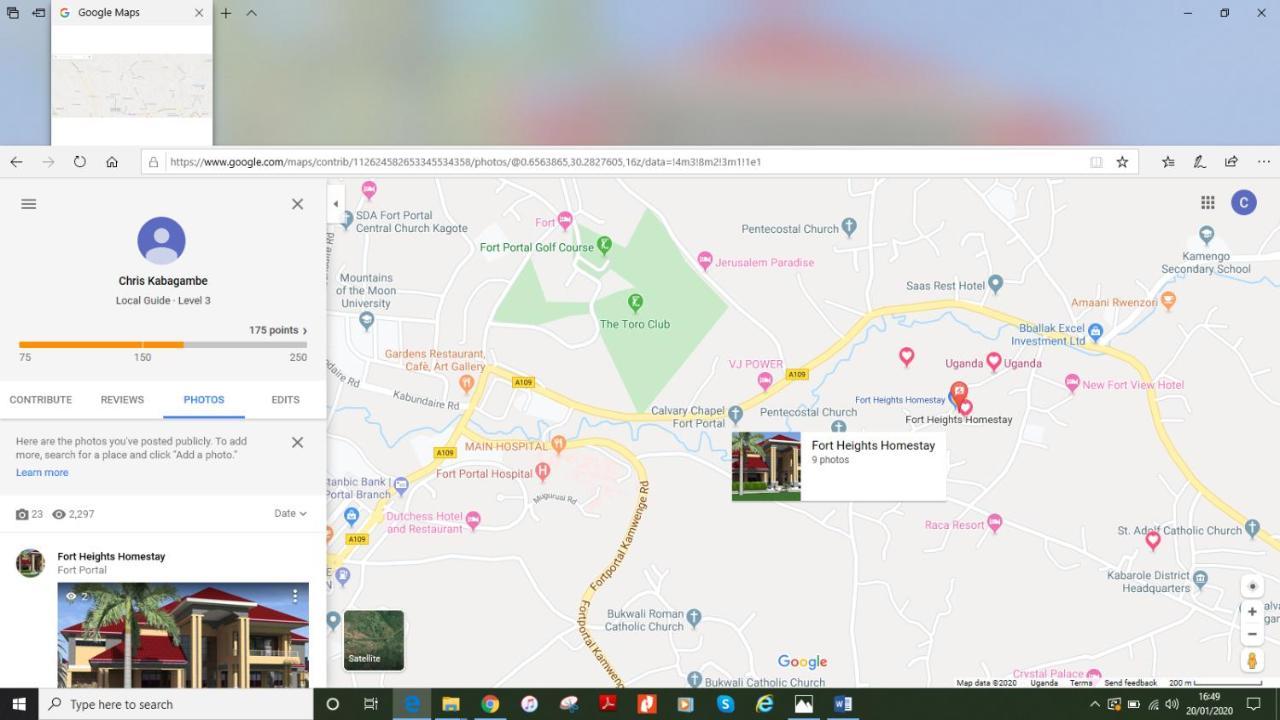Screen dimensions: 1280x720
Task: Open the browser settings ellipsis menu
Action: [1263, 162]
